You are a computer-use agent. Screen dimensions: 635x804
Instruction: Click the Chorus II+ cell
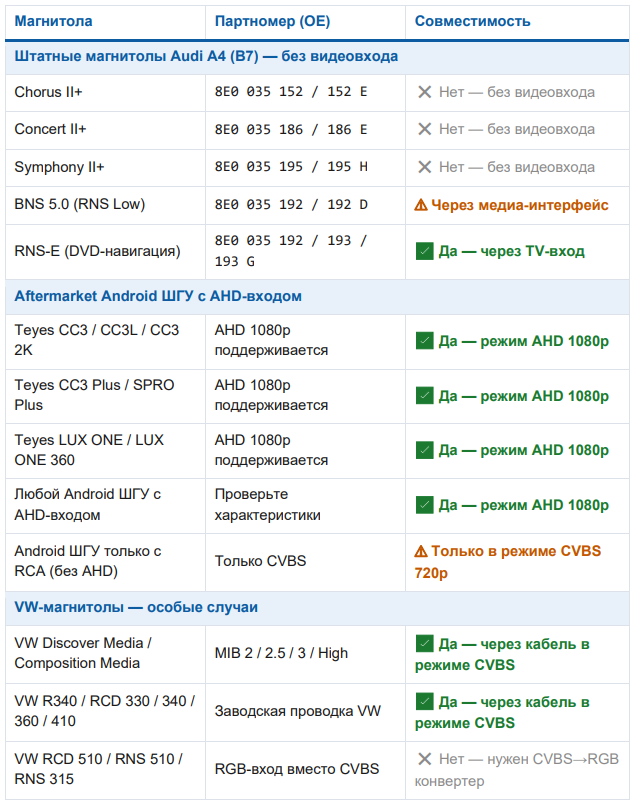coord(105,92)
